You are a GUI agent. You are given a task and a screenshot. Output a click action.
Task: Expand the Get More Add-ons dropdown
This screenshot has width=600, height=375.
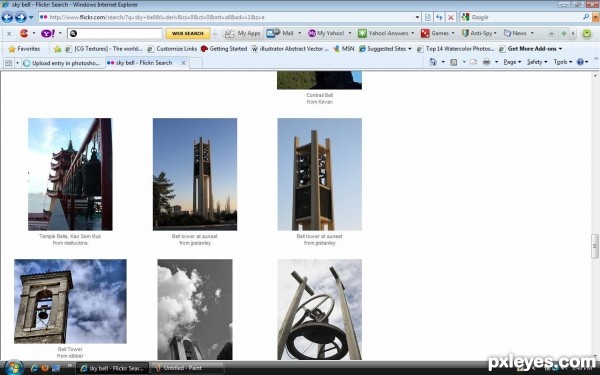click(560, 49)
